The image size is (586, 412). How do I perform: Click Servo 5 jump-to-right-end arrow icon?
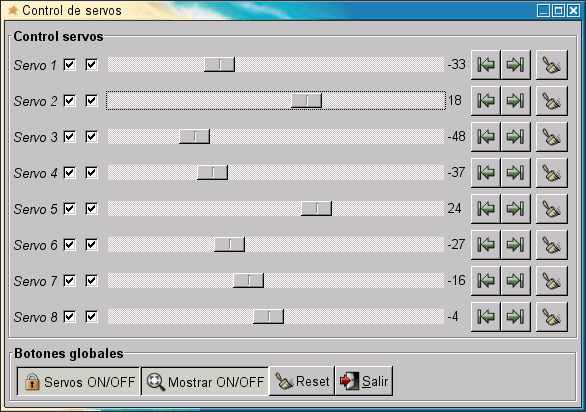pos(515,209)
